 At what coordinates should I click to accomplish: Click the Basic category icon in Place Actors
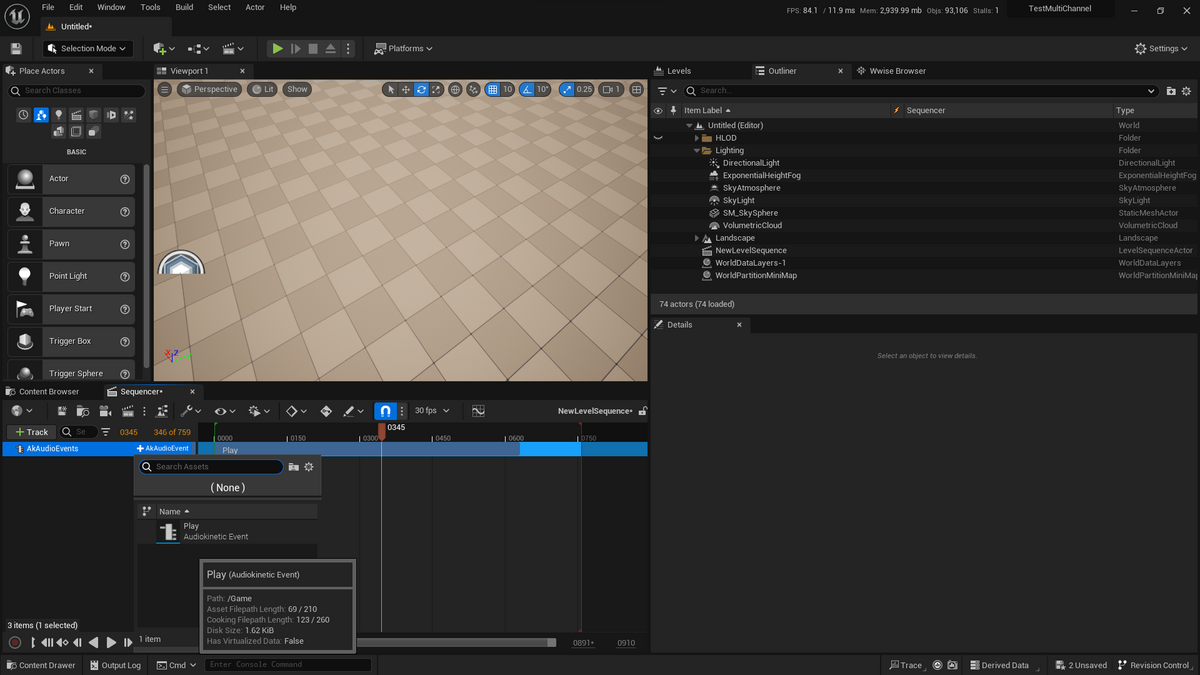tap(41, 115)
